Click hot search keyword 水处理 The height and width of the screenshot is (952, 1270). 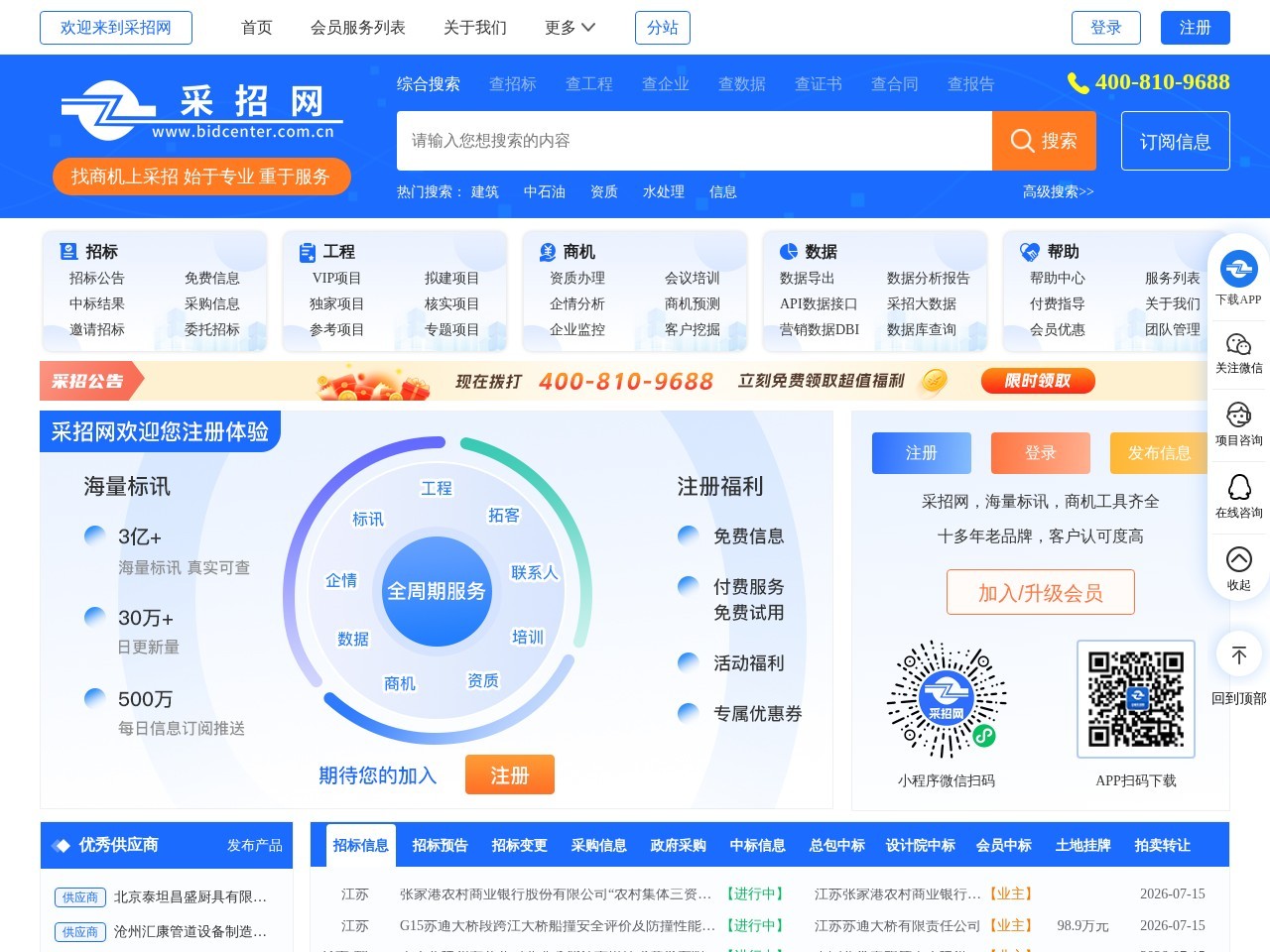coord(664,191)
